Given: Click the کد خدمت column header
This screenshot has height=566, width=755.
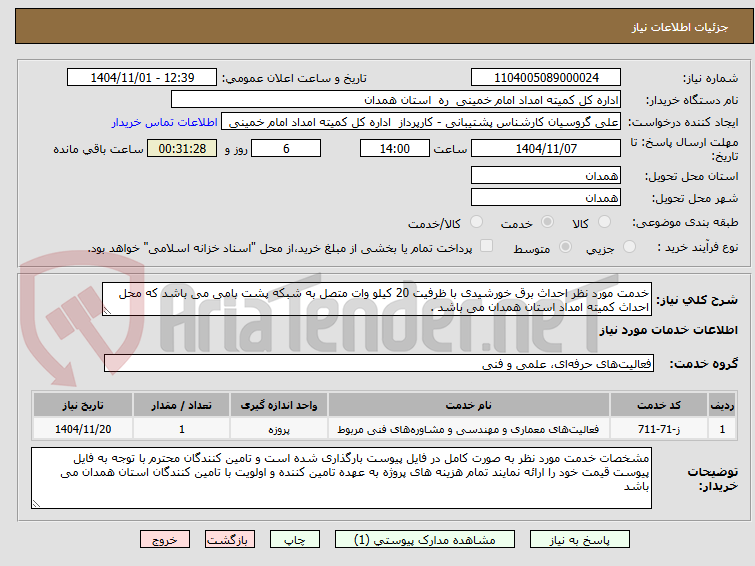Looking at the screenshot, I should [x=659, y=405].
